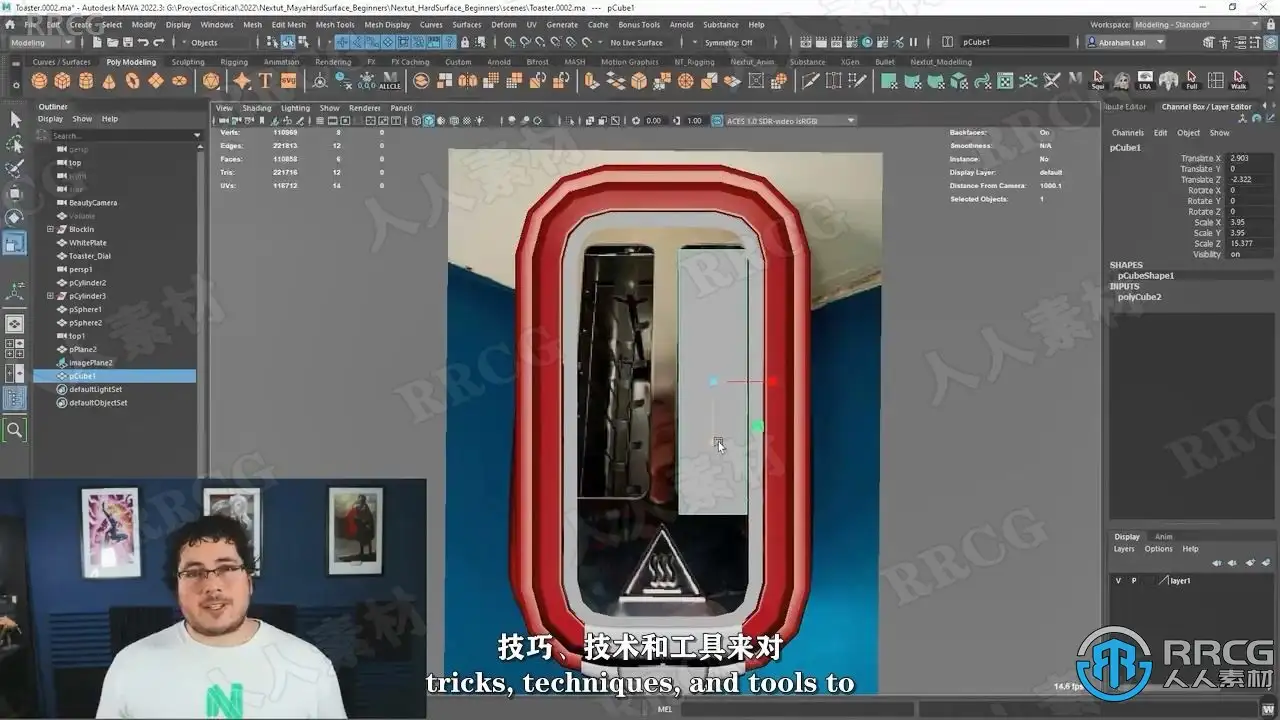
Task: Open the Abraham Leal account dropdown
Action: (1127, 43)
